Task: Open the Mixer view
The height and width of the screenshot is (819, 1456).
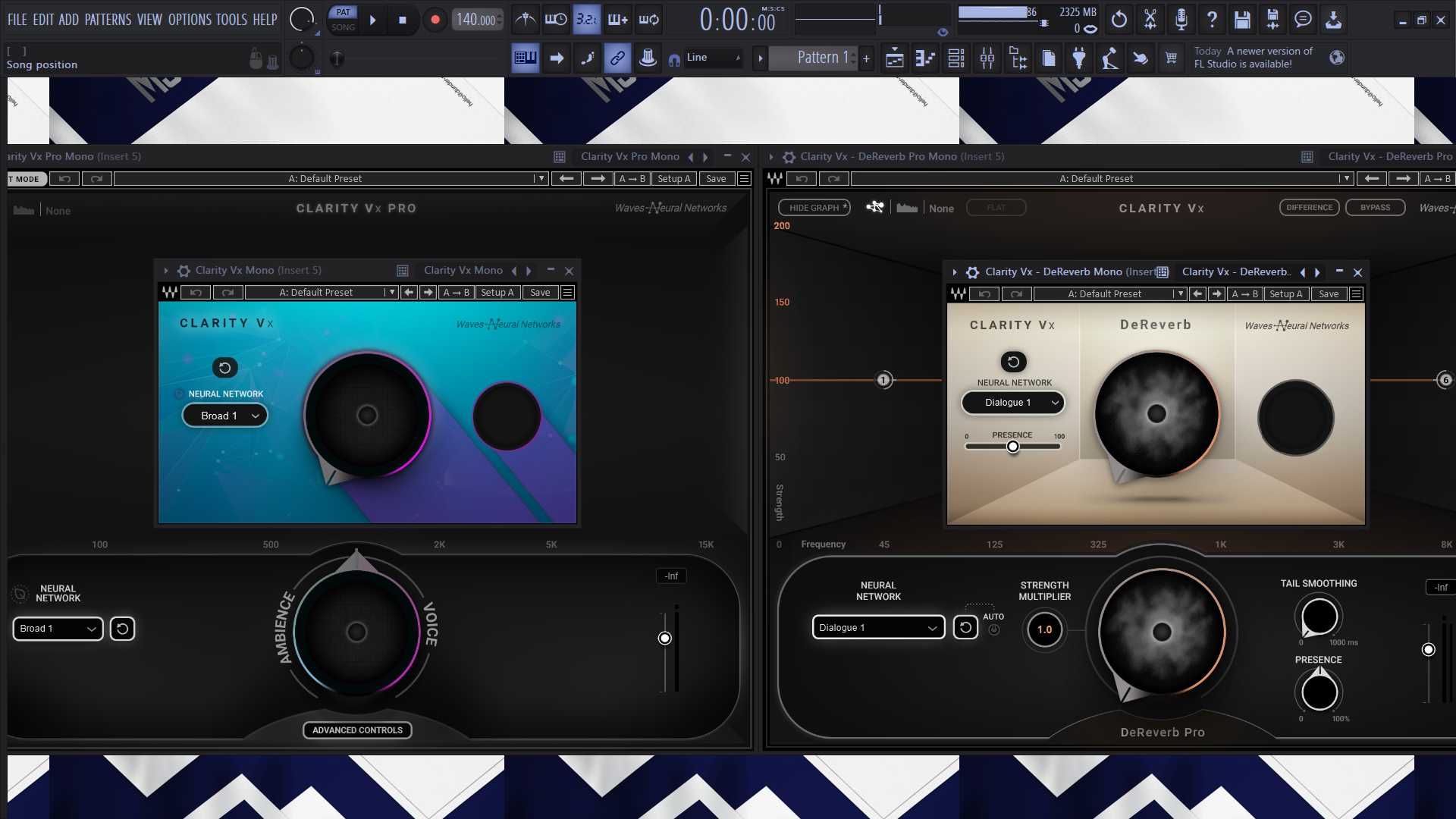Action: 987,58
